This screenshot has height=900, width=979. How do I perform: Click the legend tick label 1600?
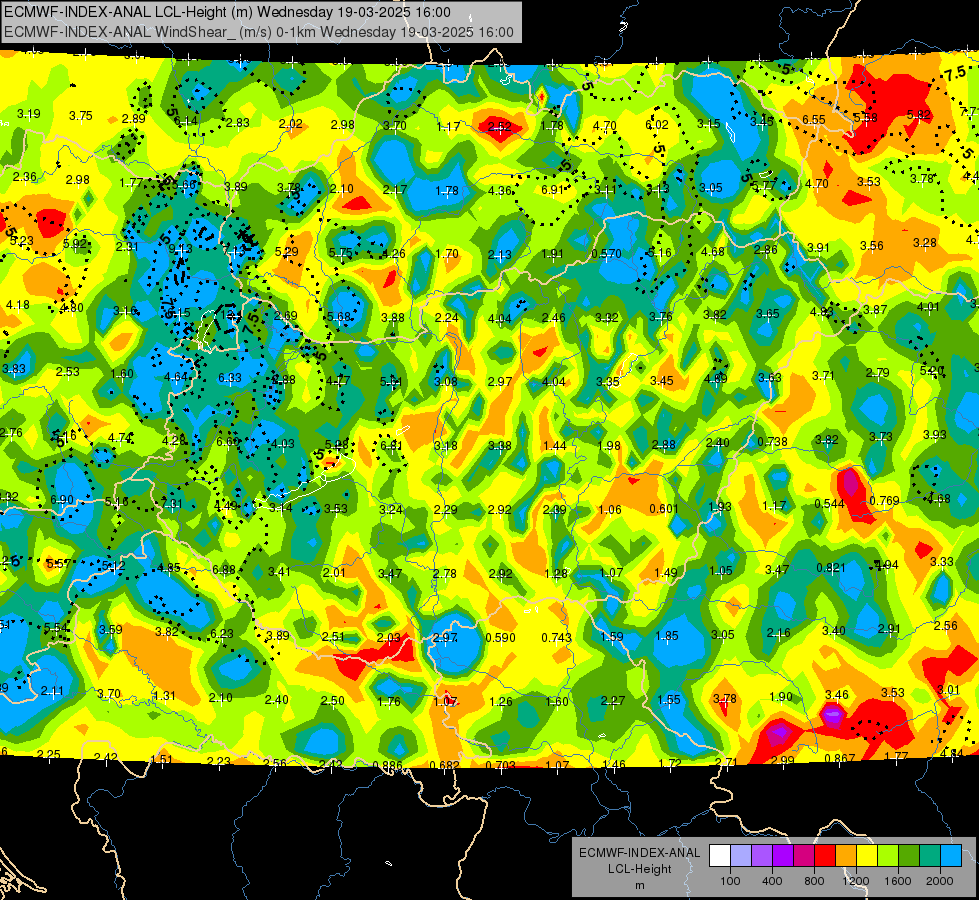pyautogui.click(x=898, y=881)
